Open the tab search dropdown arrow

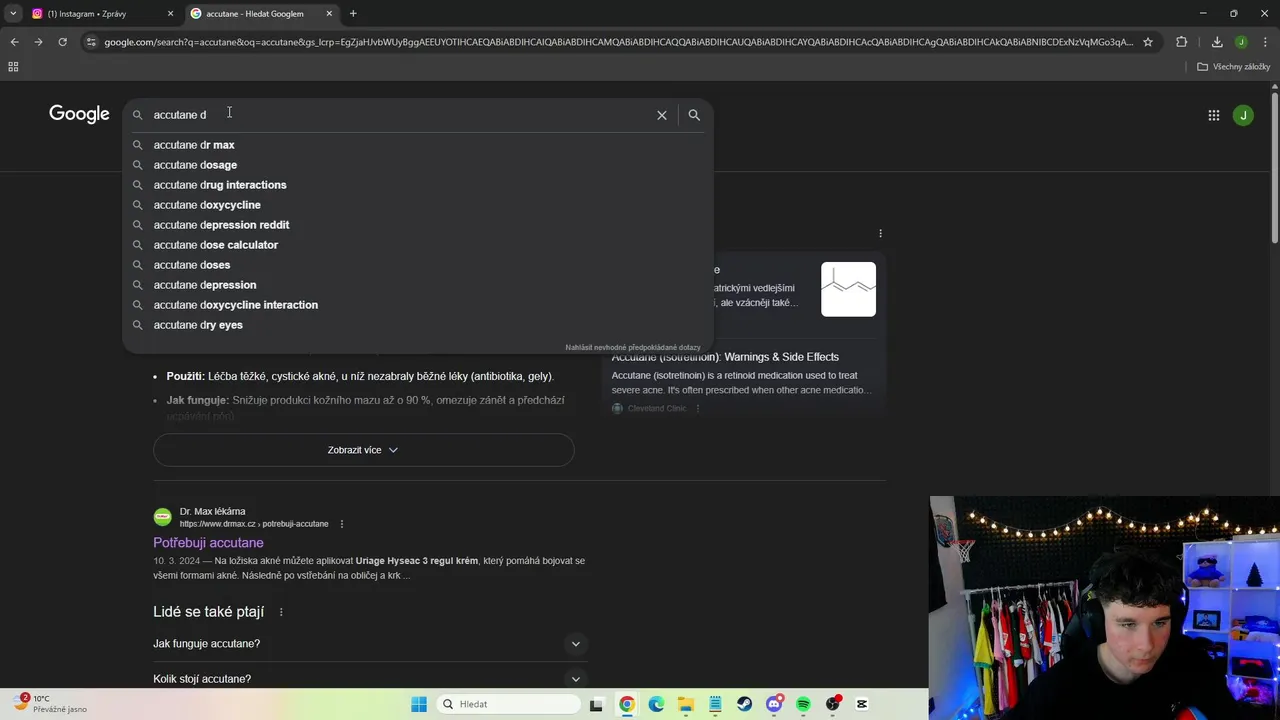(x=13, y=14)
